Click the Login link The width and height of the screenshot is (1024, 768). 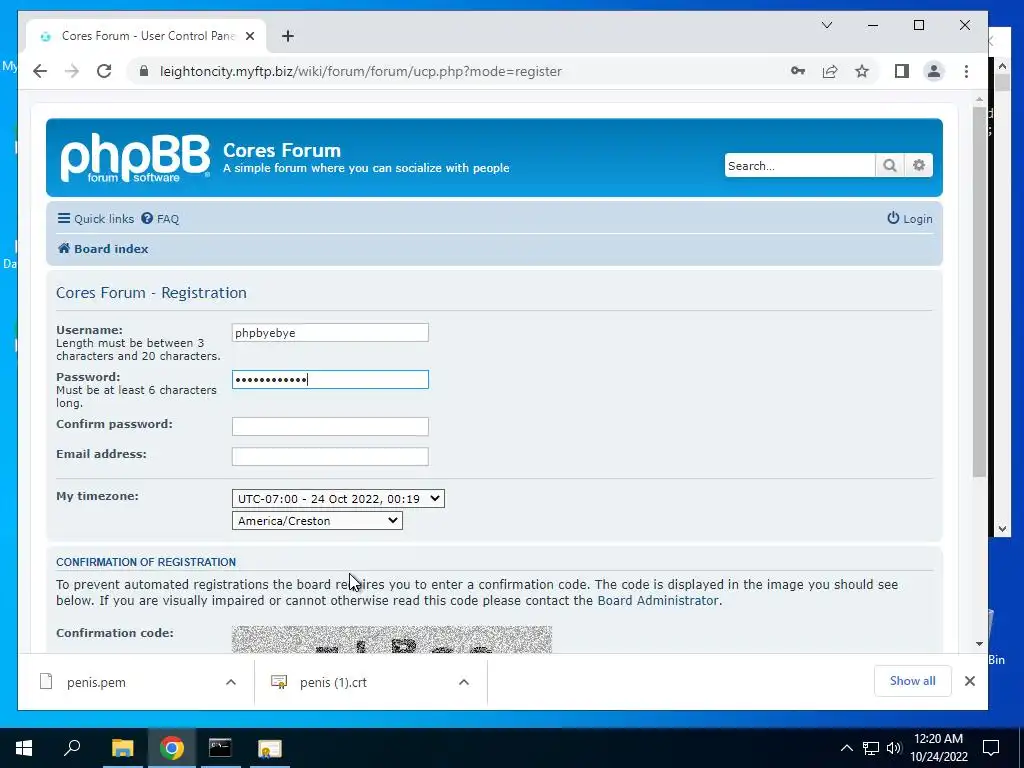(910, 219)
